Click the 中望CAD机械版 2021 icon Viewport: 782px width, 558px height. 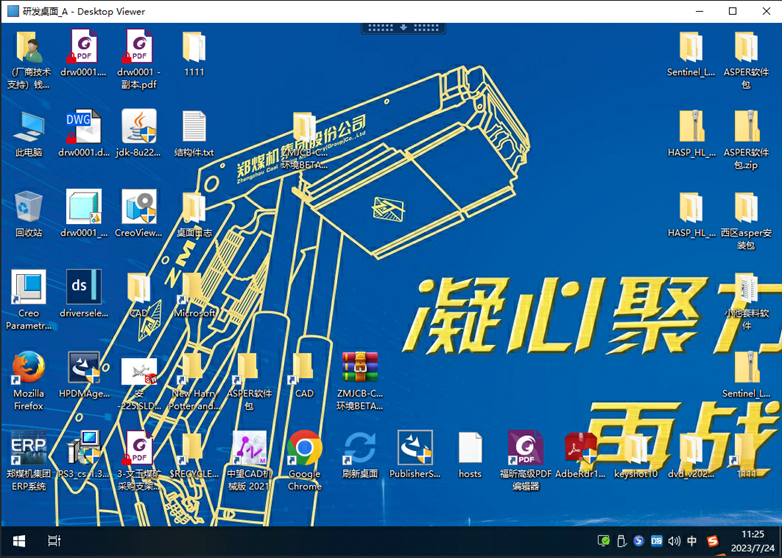[x=249, y=449]
